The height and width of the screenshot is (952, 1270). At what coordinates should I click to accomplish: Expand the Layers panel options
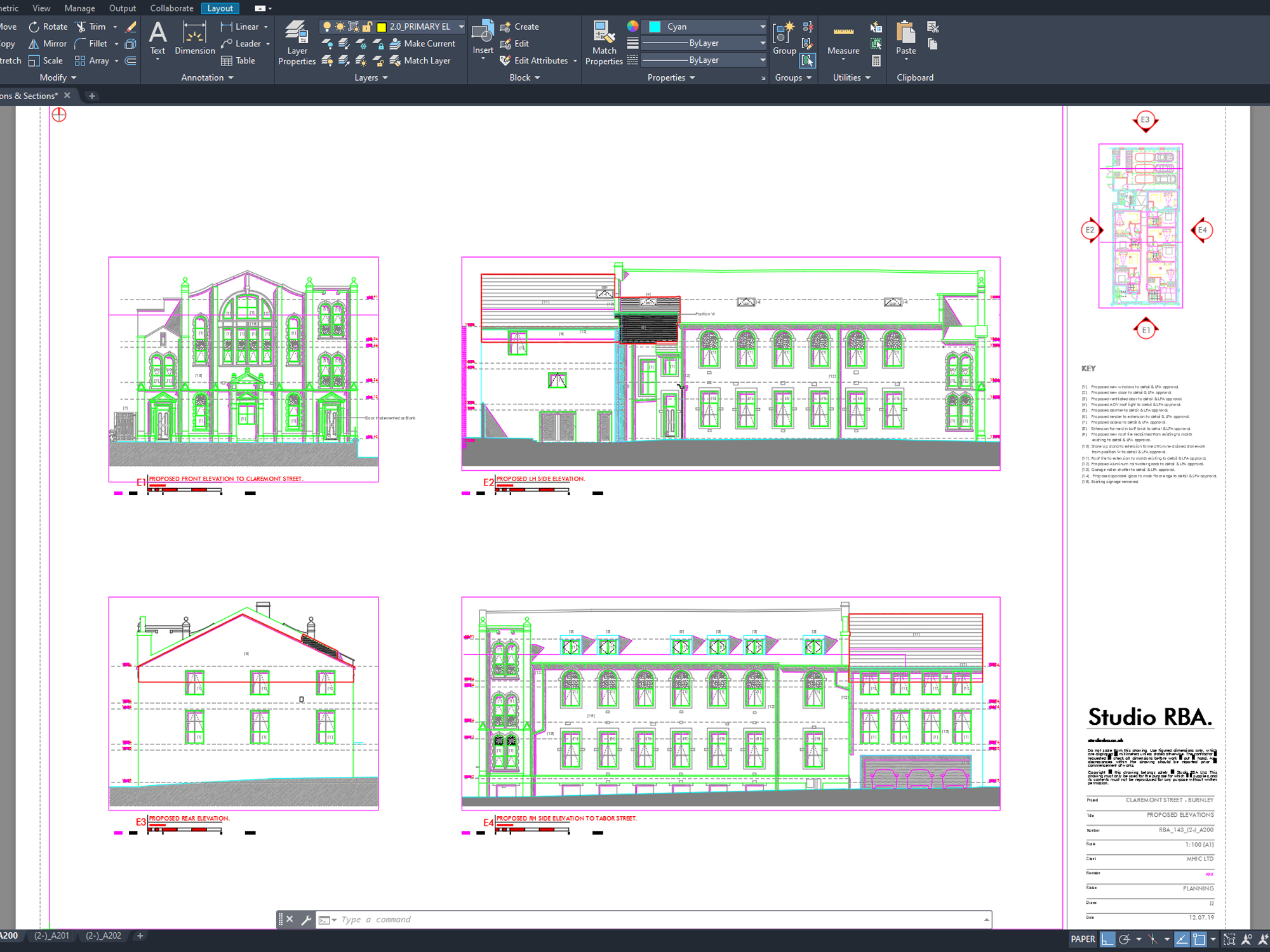pyautogui.click(x=385, y=77)
